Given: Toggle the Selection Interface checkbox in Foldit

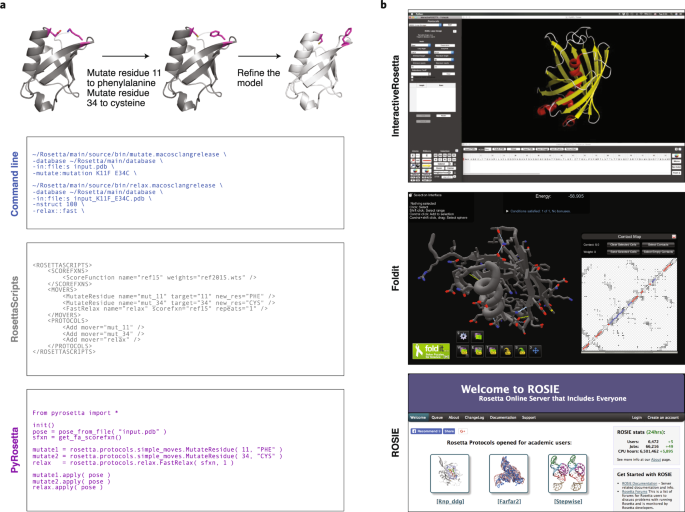Looking at the screenshot, I should pyautogui.click(x=411, y=195).
